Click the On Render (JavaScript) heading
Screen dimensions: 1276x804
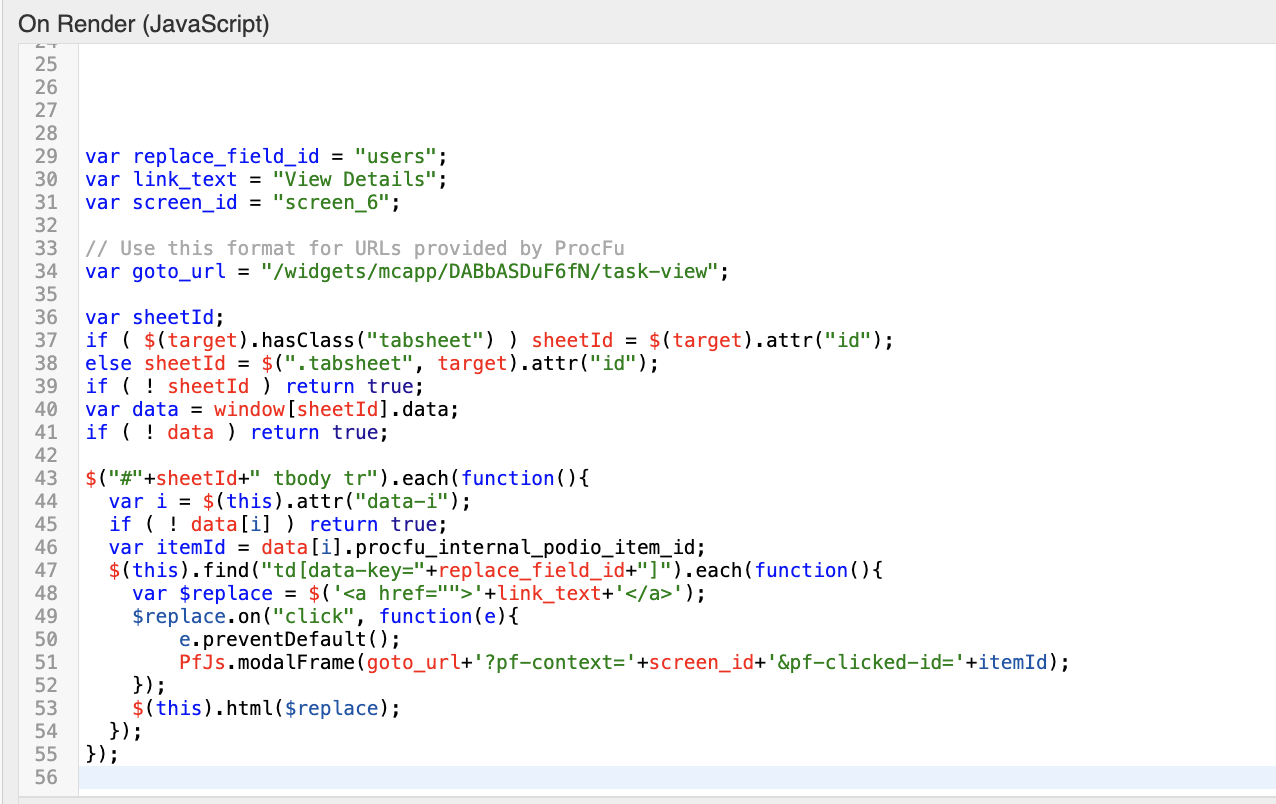pos(144,23)
